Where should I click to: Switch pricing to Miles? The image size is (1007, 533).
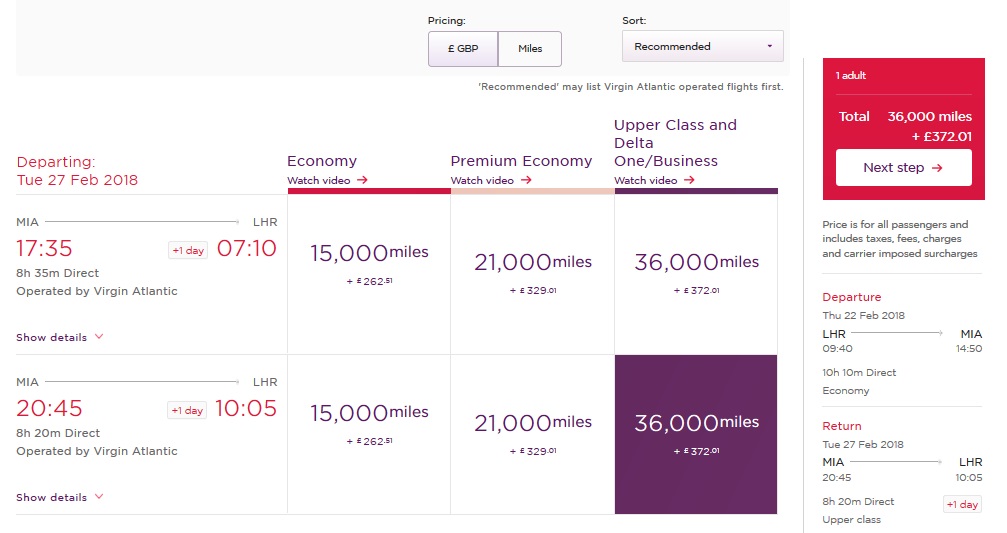pyautogui.click(x=530, y=49)
